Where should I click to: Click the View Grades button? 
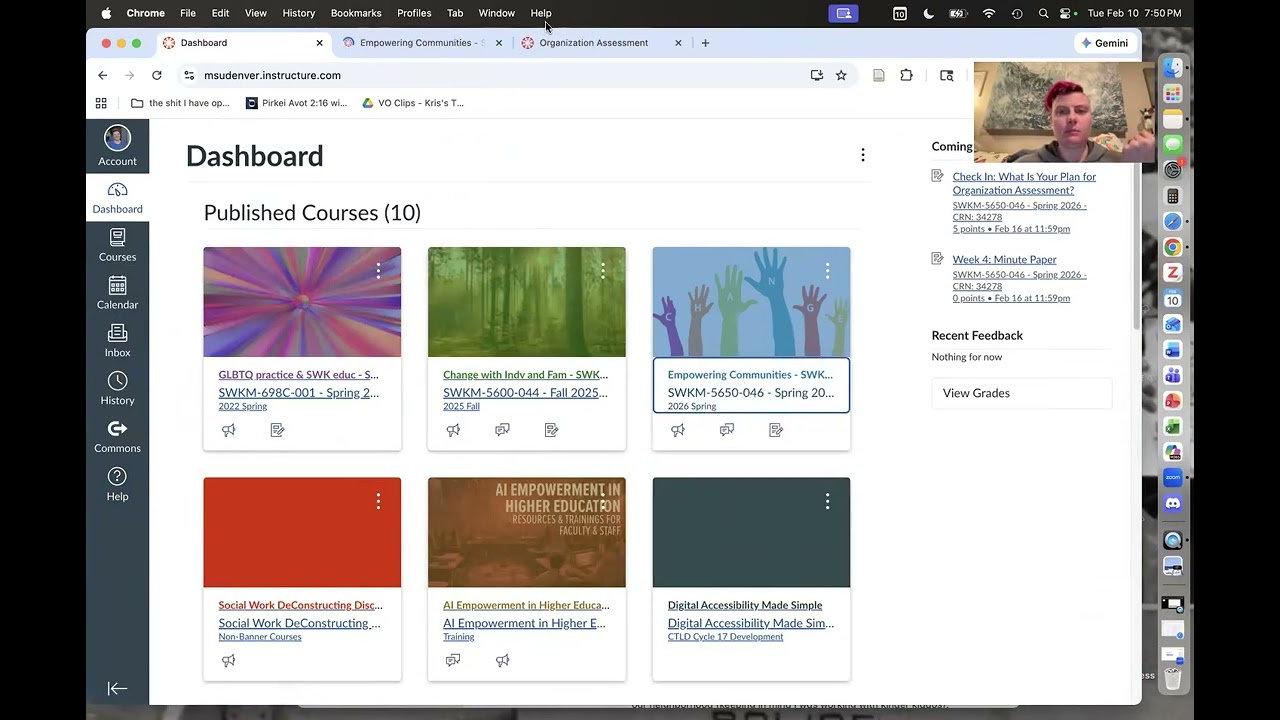pos(1021,393)
